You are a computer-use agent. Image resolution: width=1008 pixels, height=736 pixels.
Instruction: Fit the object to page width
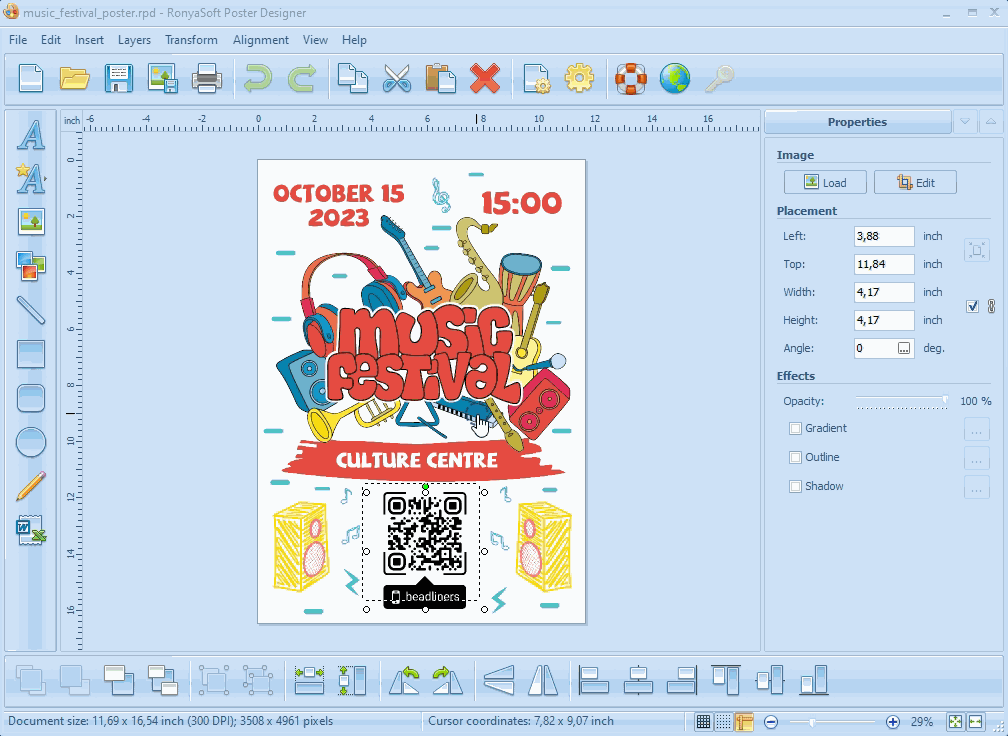point(309,680)
